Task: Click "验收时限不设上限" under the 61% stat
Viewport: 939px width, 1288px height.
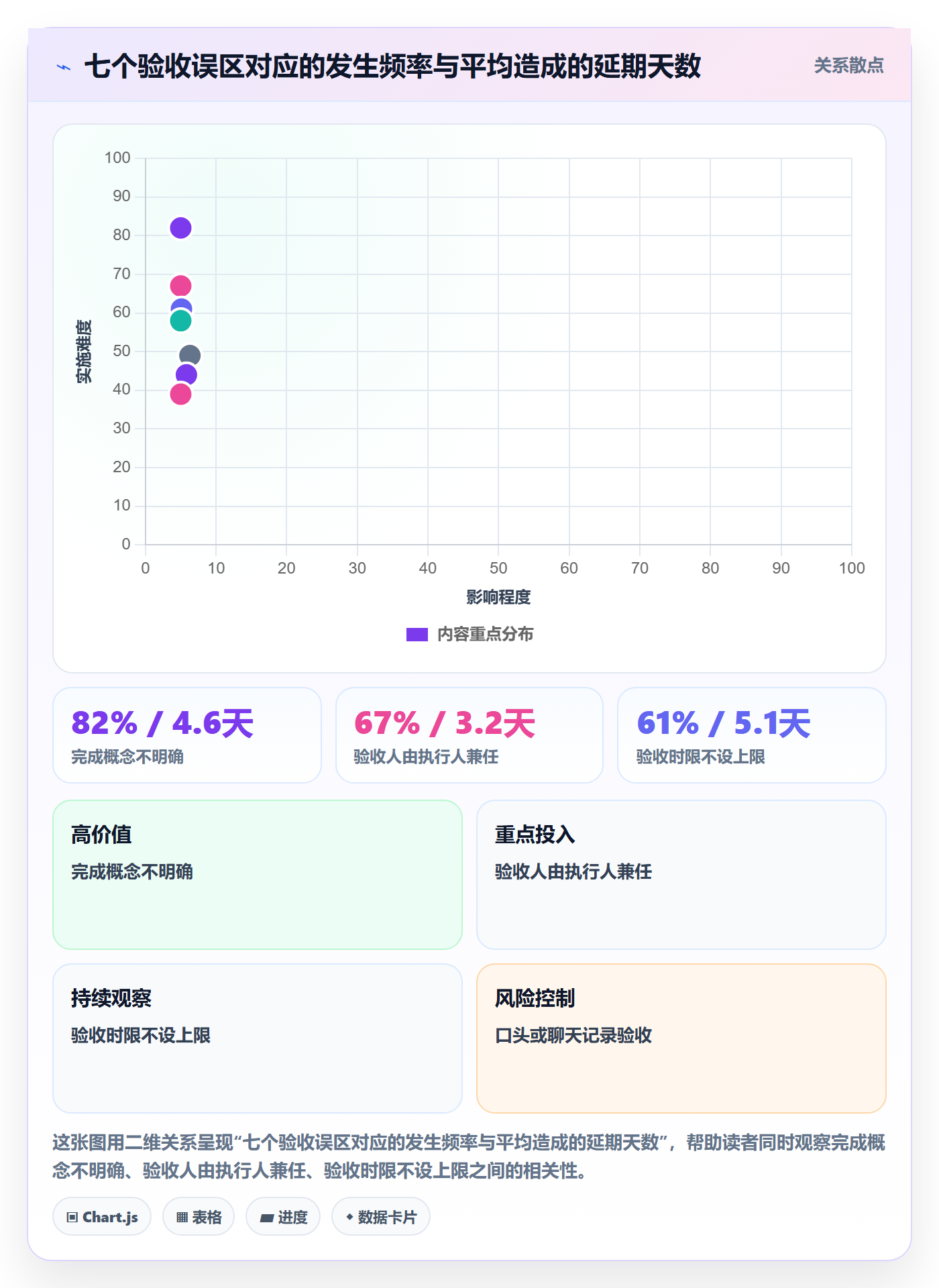Action: click(701, 757)
